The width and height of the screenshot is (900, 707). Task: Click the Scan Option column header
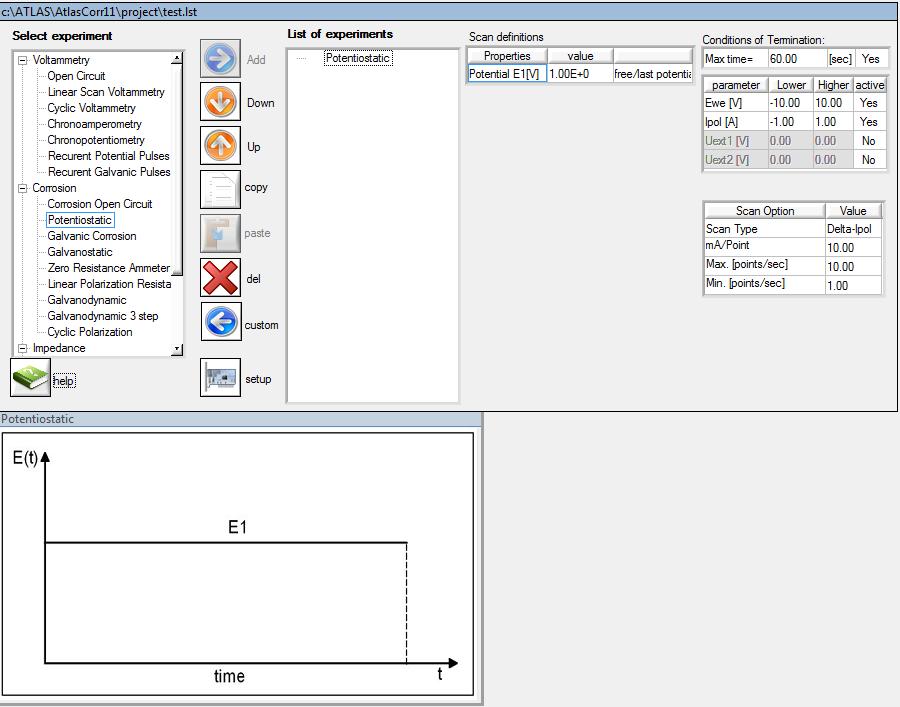coord(765,211)
